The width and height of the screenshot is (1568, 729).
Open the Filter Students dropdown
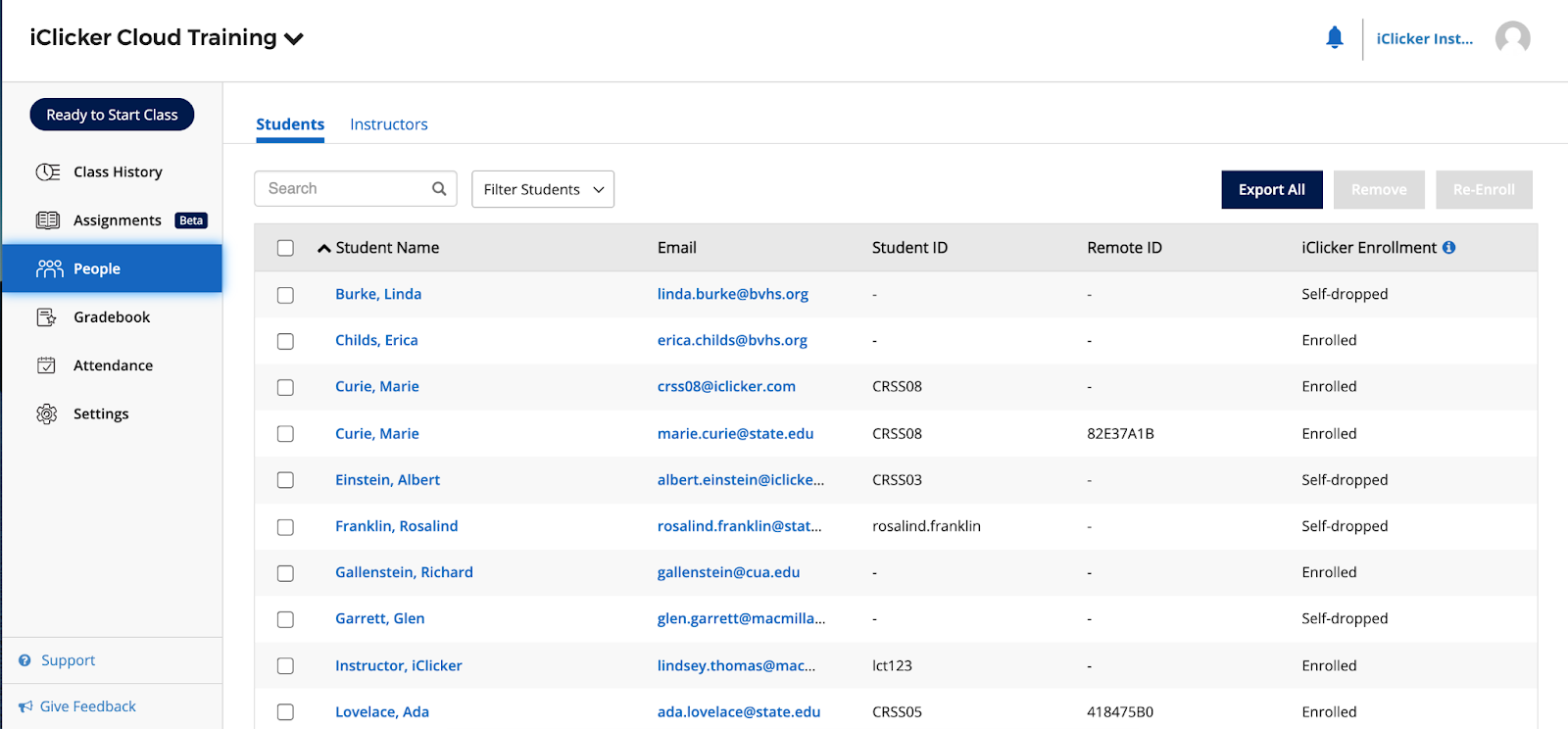click(x=543, y=189)
